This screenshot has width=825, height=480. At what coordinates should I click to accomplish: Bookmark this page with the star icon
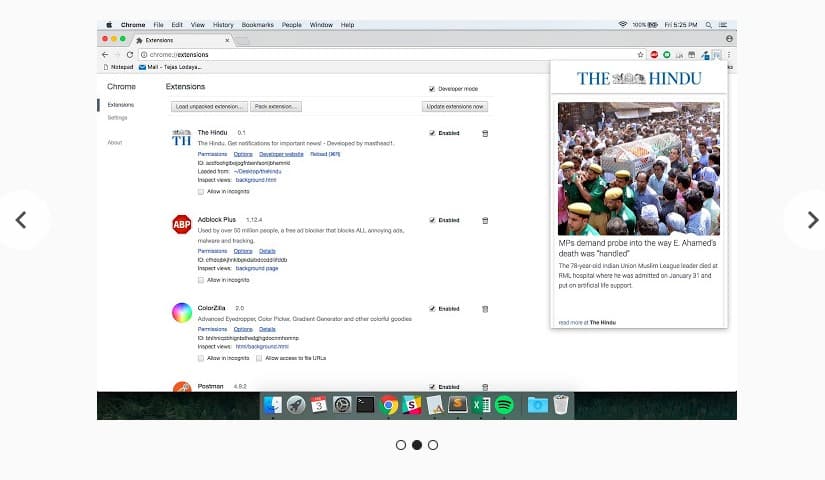click(x=640, y=55)
